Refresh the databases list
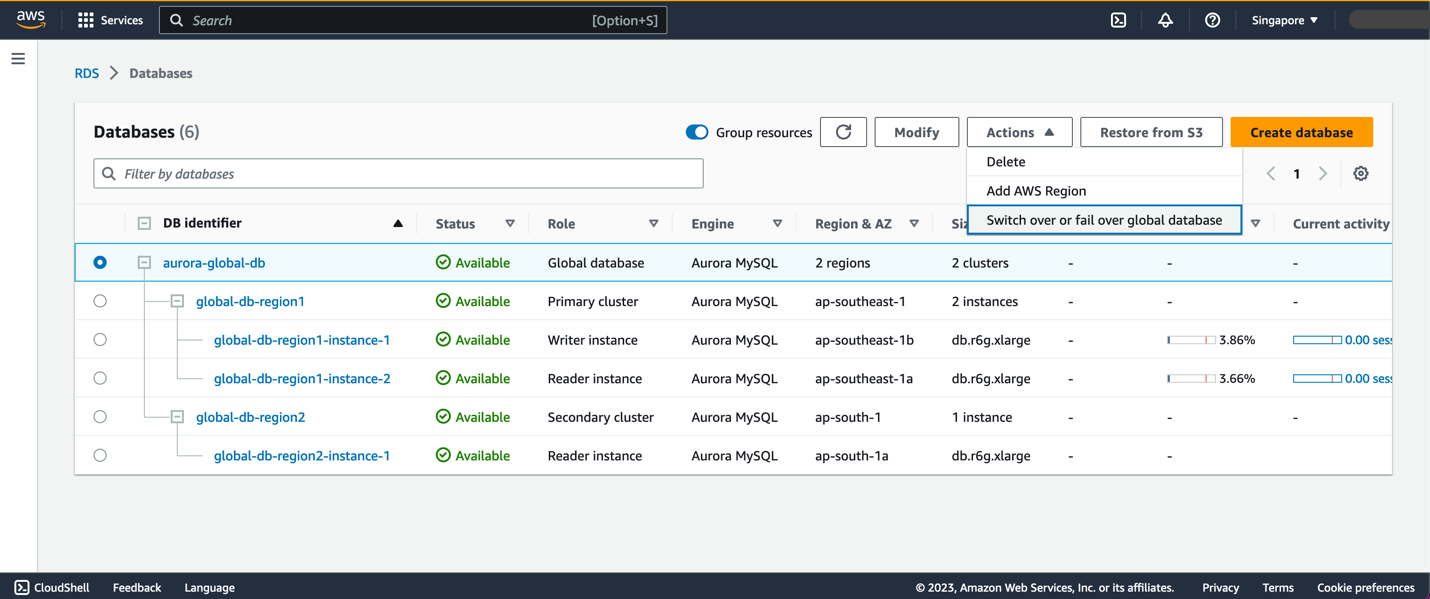 [843, 132]
